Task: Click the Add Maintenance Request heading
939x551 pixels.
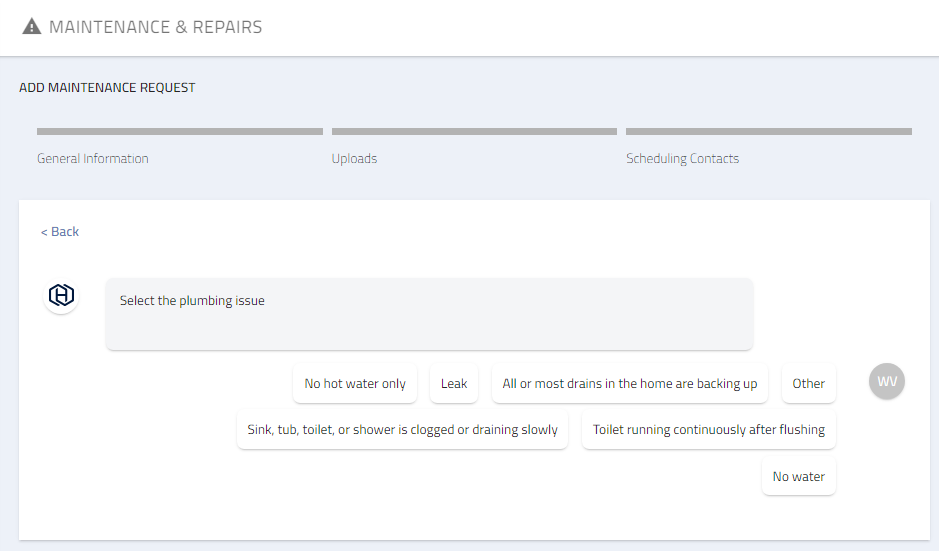Action: (x=107, y=88)
